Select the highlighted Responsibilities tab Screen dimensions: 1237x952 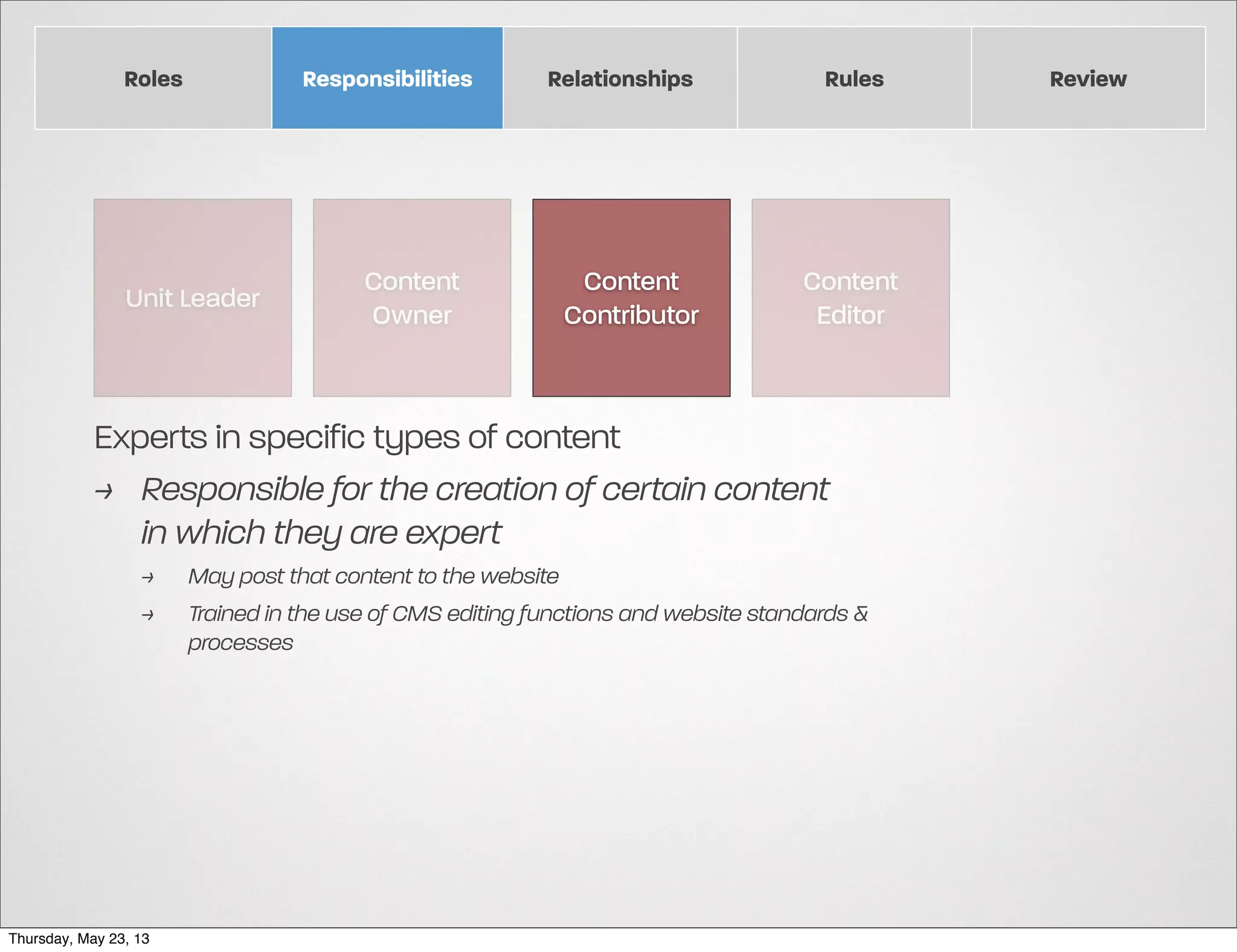coord(387,78)
